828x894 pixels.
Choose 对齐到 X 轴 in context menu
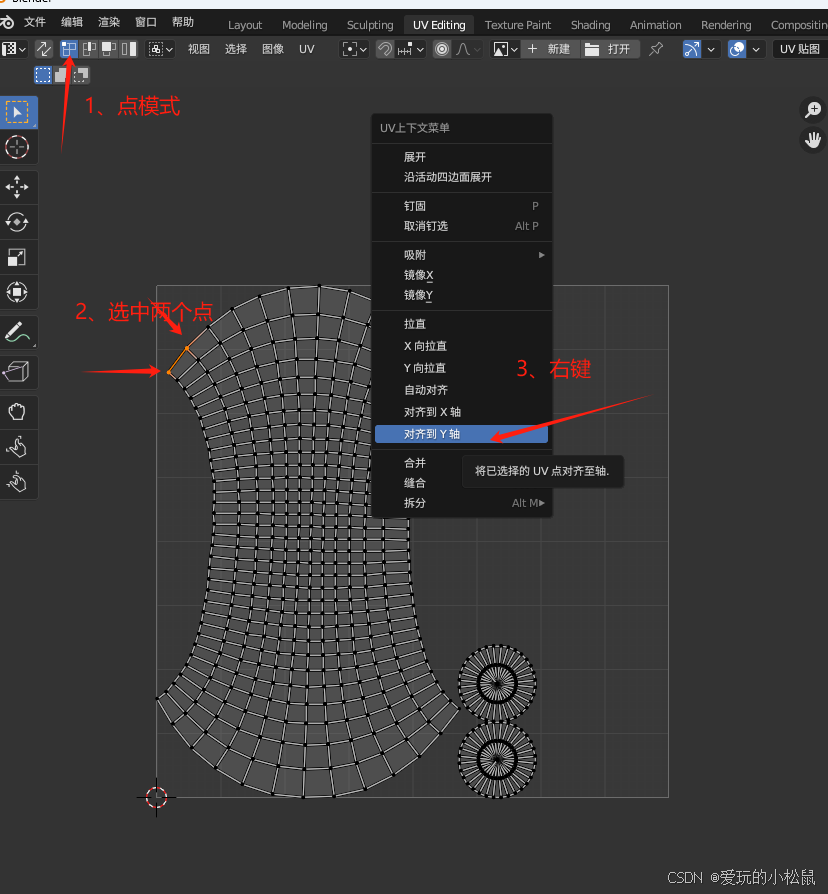(x=461, y=412)
